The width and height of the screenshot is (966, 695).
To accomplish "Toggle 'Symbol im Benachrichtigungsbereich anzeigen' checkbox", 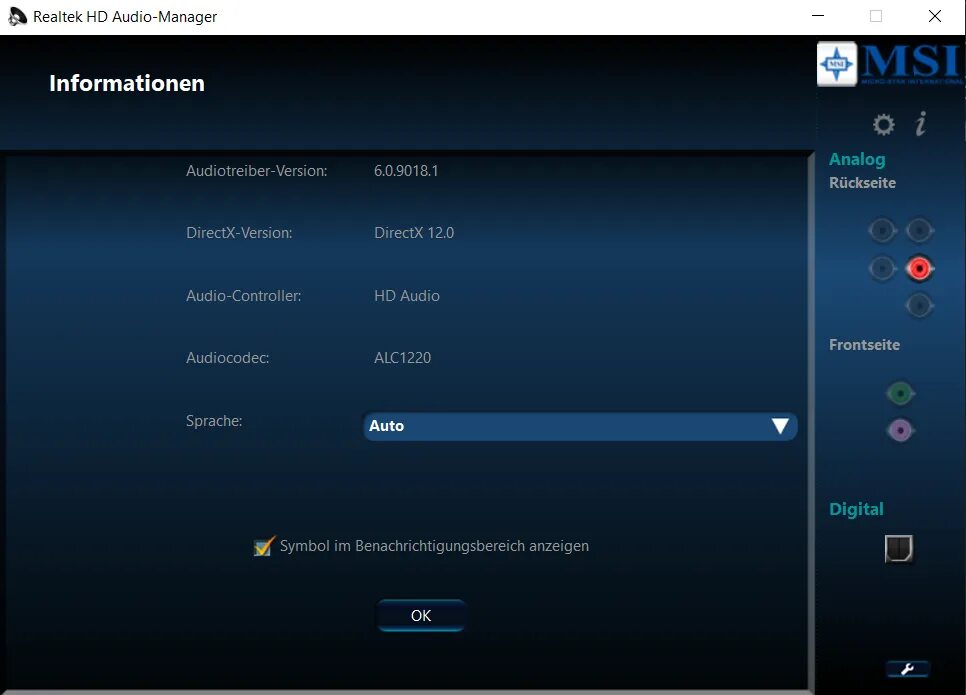I will click(x=264, y=546).
